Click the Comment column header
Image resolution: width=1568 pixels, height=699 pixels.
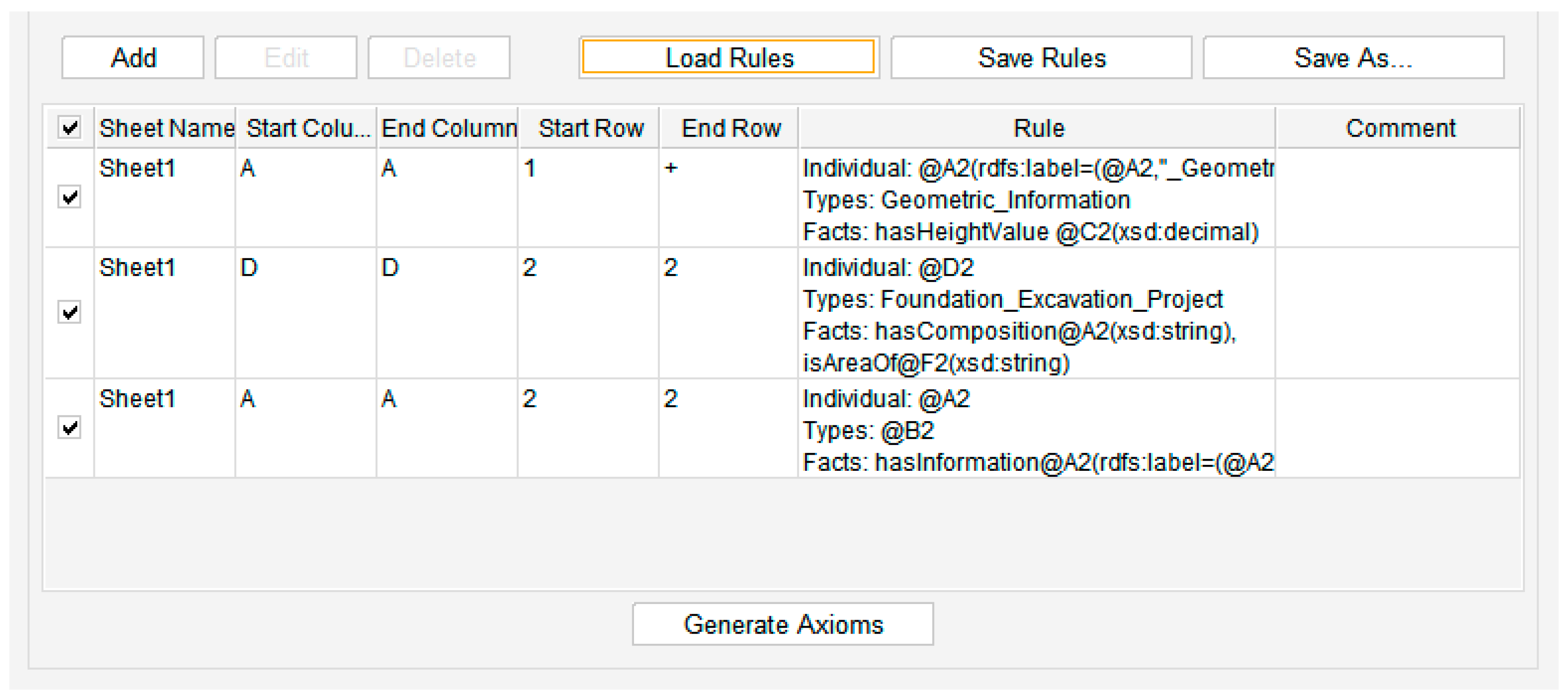point(1398,128)
